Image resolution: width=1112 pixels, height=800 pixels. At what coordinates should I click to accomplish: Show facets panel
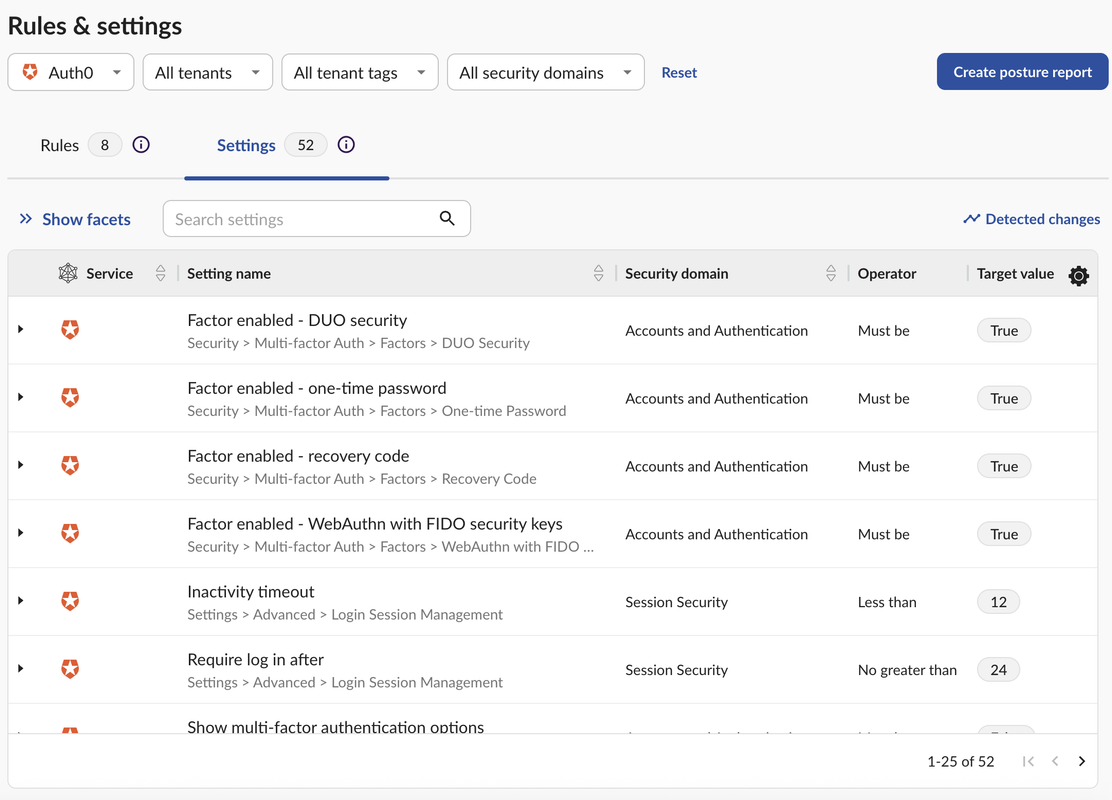(x=75, y=220)
